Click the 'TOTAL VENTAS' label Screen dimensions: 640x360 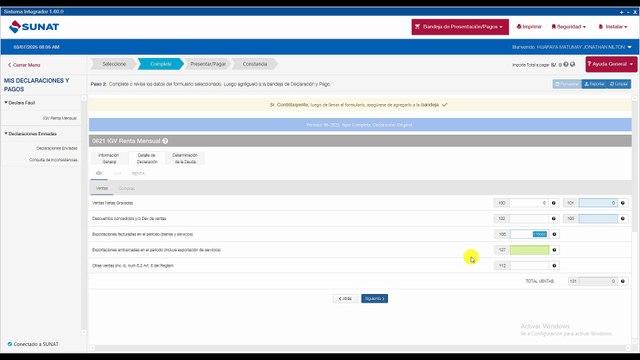[540, 281]
